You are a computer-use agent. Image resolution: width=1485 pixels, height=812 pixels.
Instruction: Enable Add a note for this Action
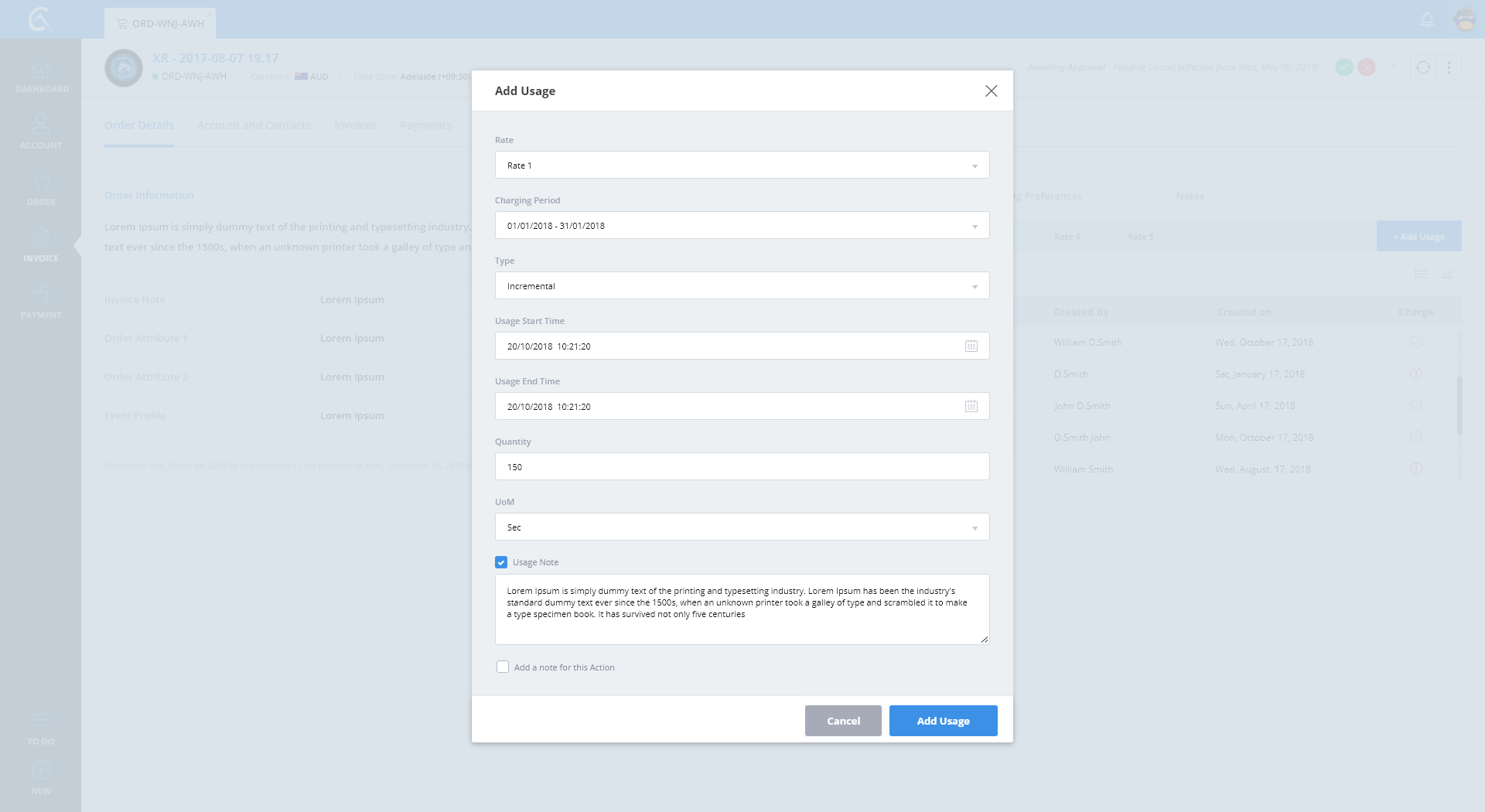click(x=503, y=667)
